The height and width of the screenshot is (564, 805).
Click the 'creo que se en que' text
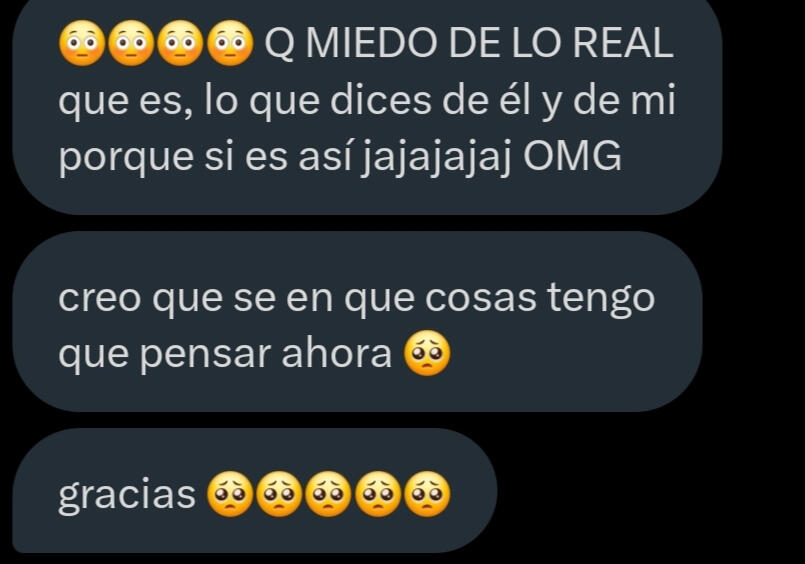click(x=237, y=300)
